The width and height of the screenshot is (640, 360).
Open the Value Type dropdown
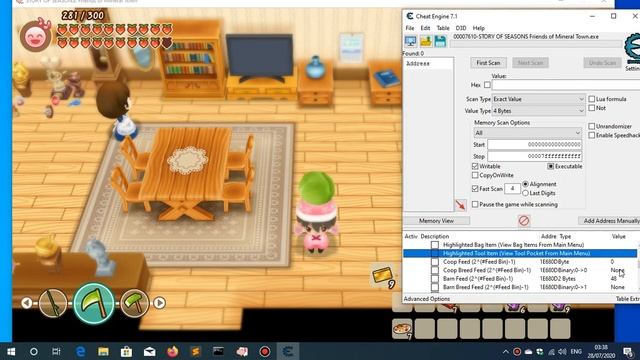coord(538,111)
